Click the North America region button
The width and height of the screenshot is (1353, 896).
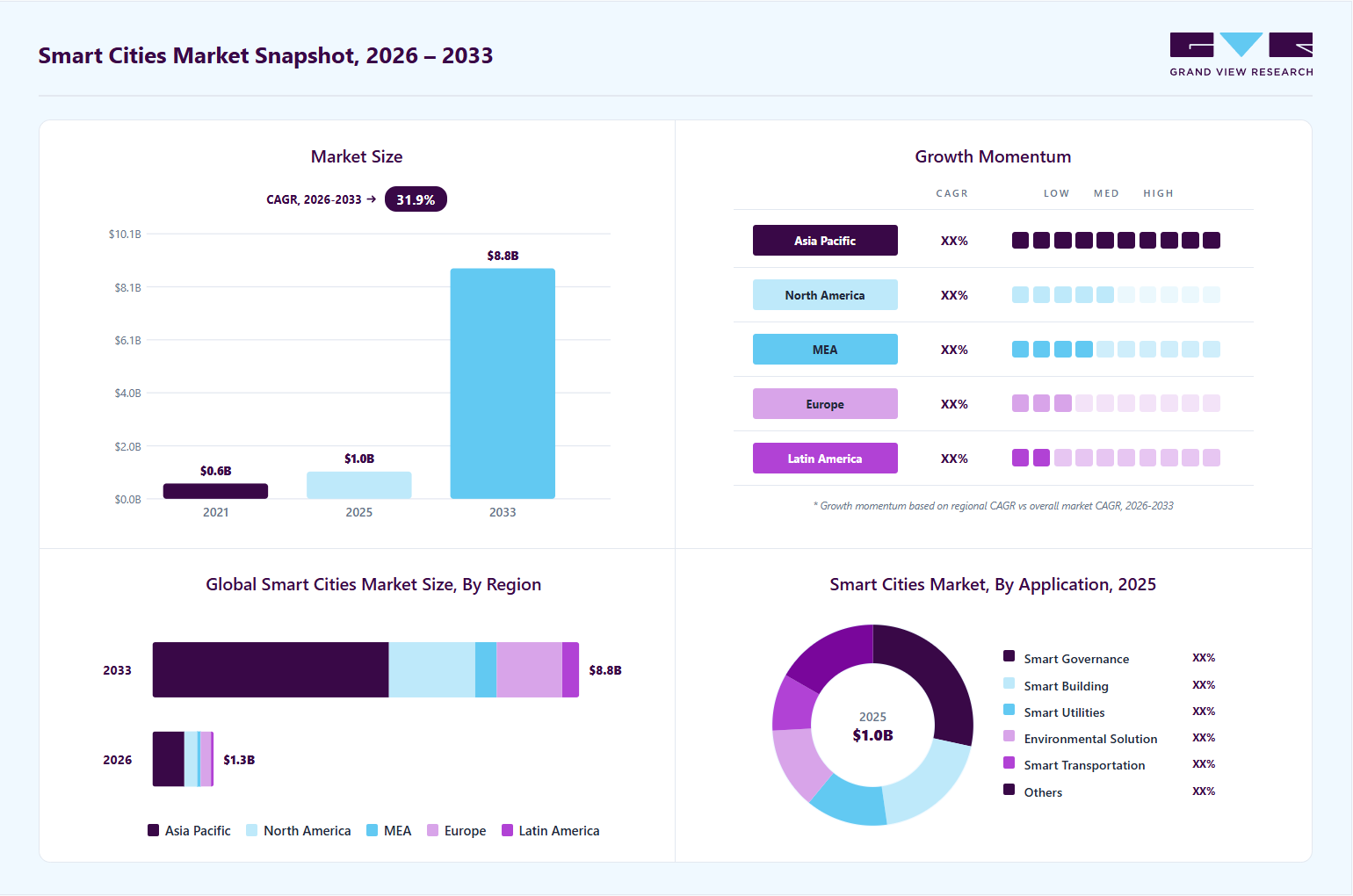coord(825,295)
